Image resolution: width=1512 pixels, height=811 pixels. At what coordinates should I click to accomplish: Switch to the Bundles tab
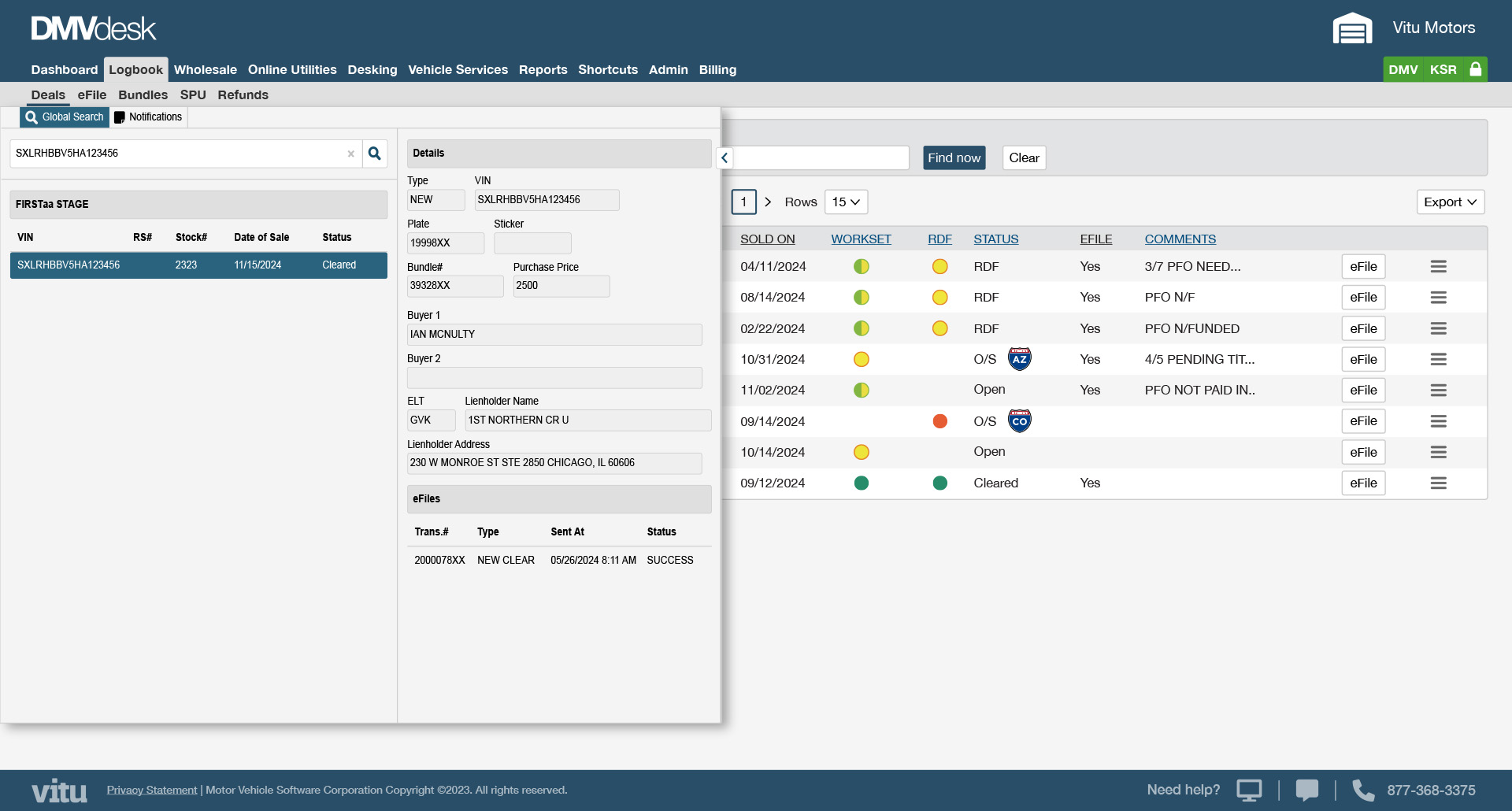pyautogui.click(x=143, y=94)
